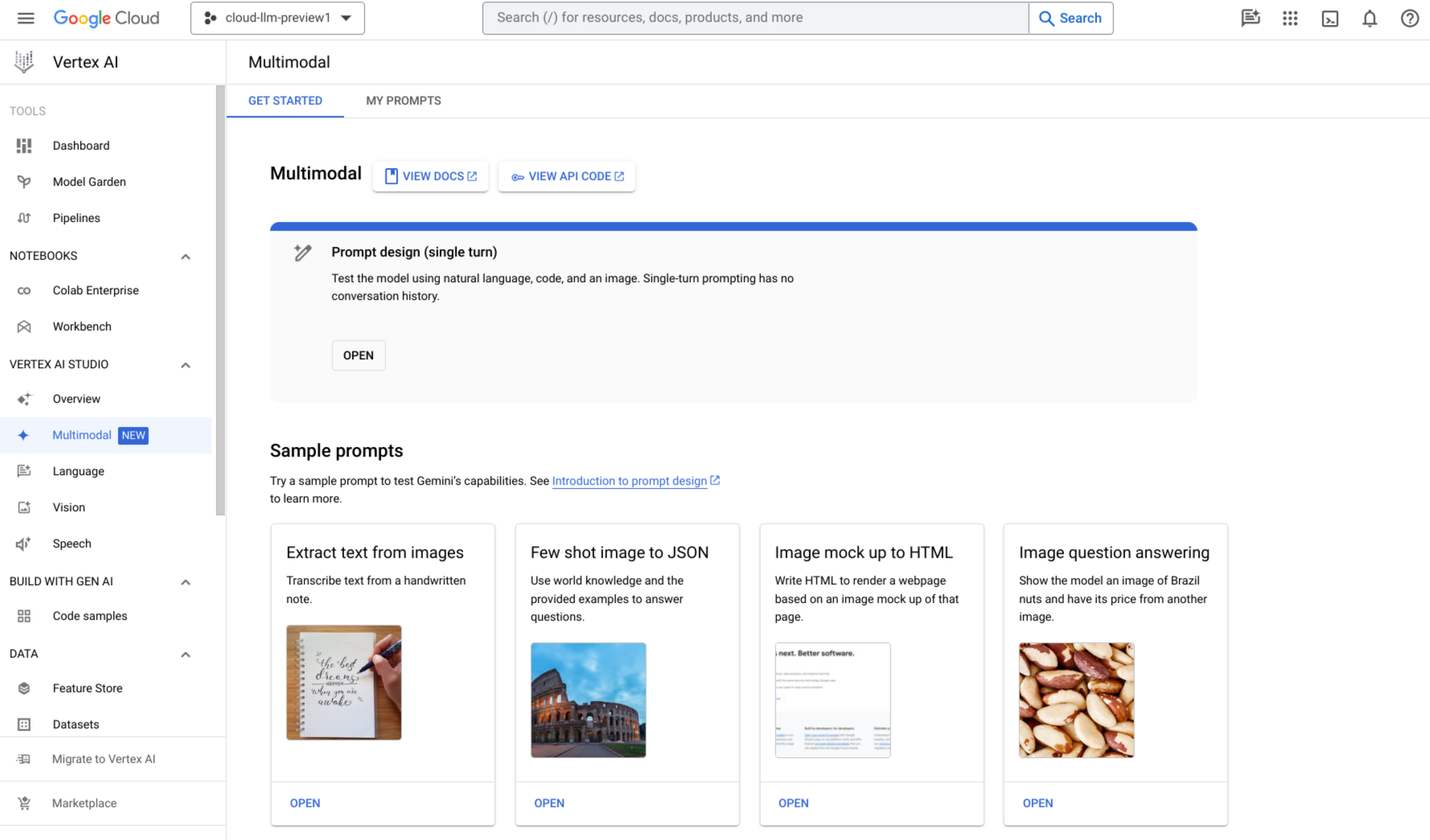Open Colab Enterprise under Notebooks
This screenshot has height=840, width=1430.
click(96, 290)
